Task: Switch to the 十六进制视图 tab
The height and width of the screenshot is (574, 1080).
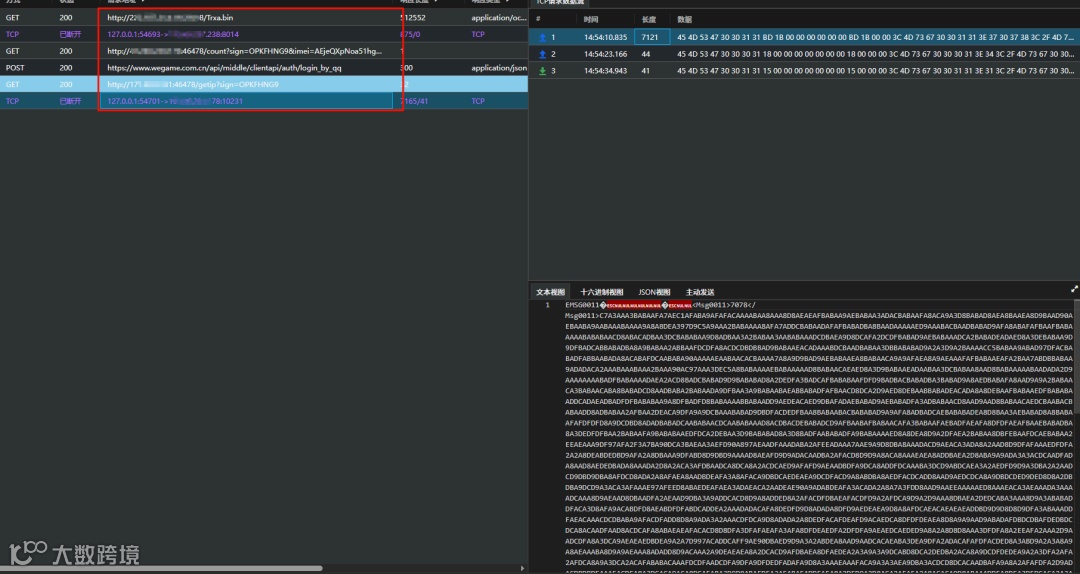Action: [x=601, y=292]
